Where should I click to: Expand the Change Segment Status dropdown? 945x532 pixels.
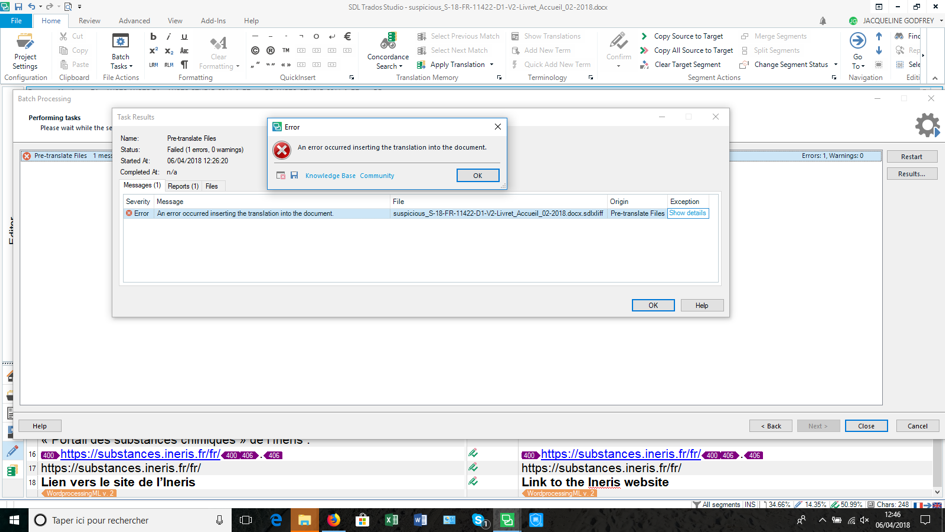coord(836,64)
